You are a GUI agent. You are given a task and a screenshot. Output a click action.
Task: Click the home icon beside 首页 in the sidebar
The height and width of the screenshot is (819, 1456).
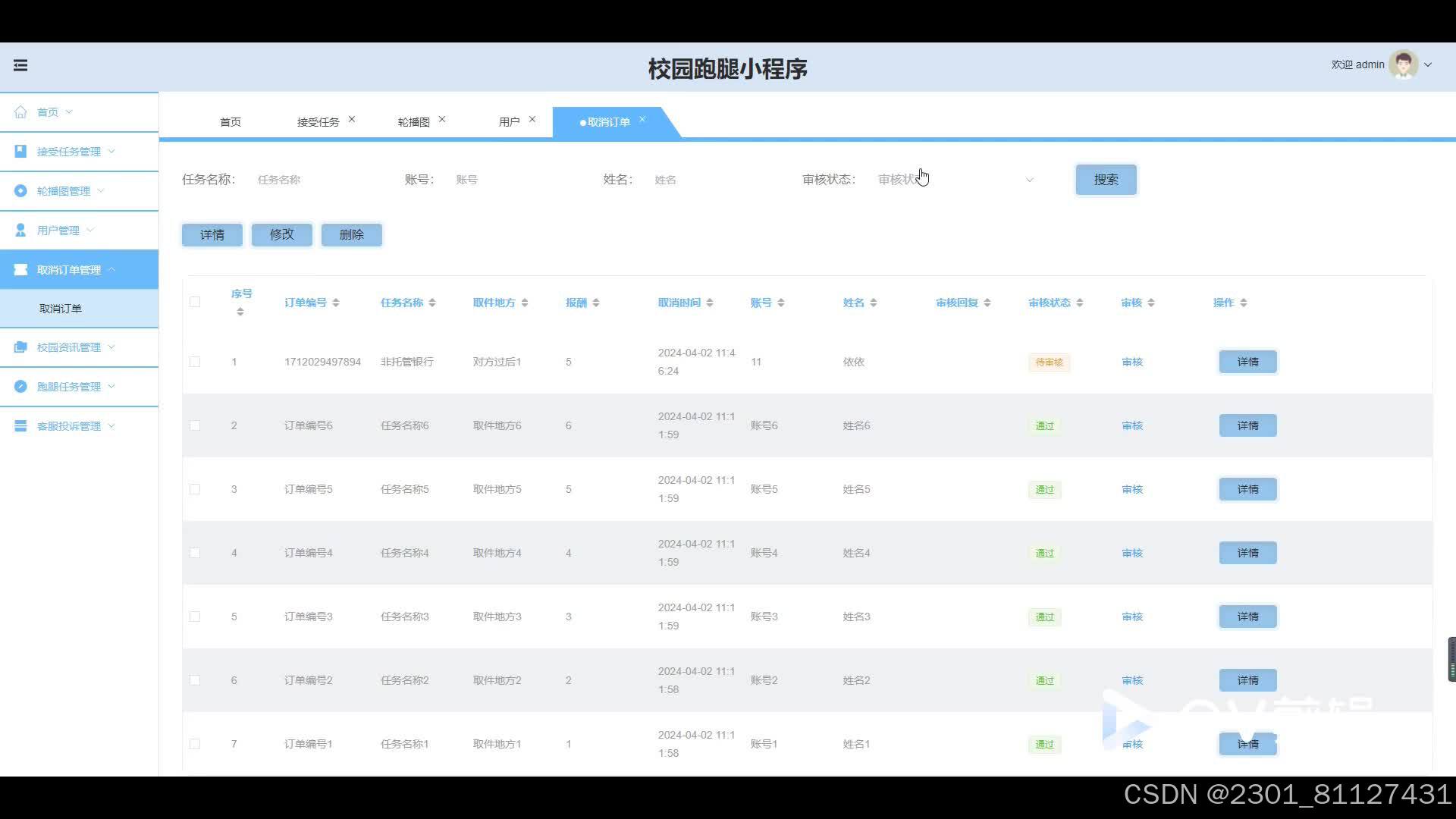point(20,112)
